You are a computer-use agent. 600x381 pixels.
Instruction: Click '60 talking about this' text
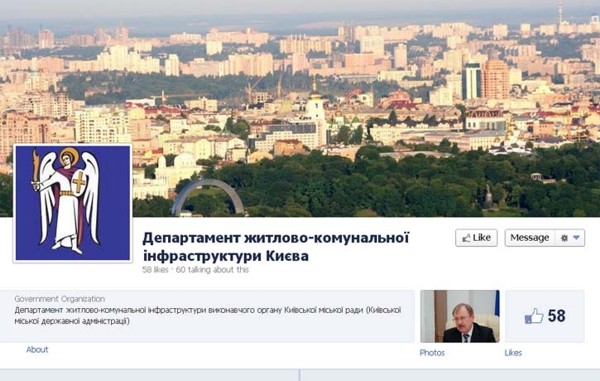(x=212, y=270)
